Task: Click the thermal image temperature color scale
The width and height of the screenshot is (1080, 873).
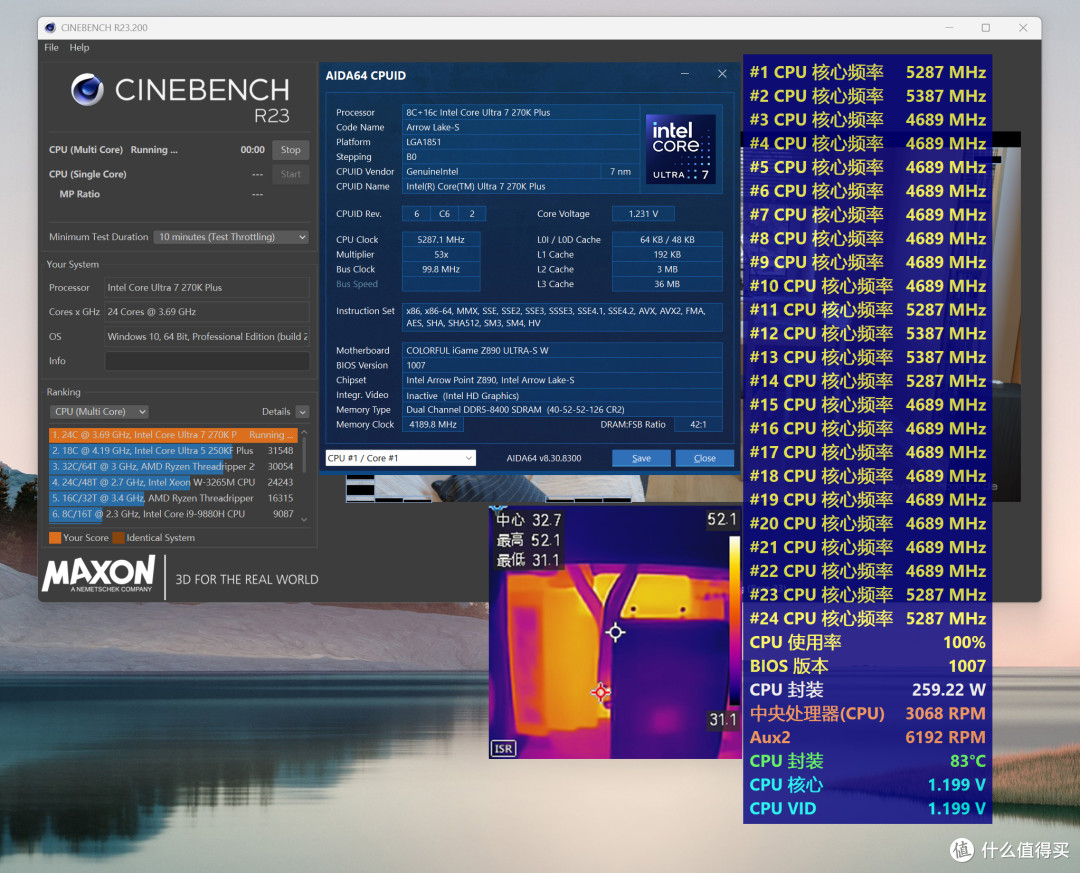Action: coord(734,620)
